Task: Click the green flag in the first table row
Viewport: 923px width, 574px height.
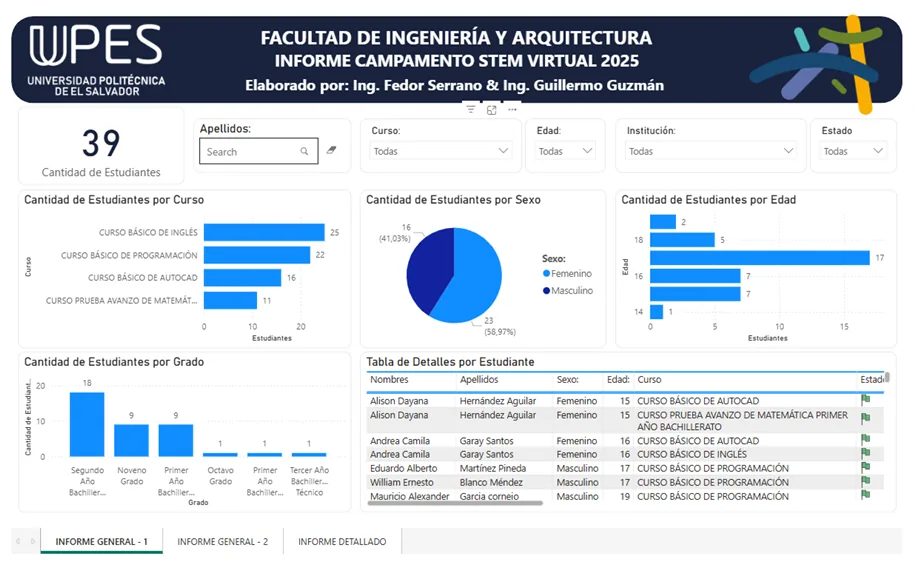Action: 865,400
